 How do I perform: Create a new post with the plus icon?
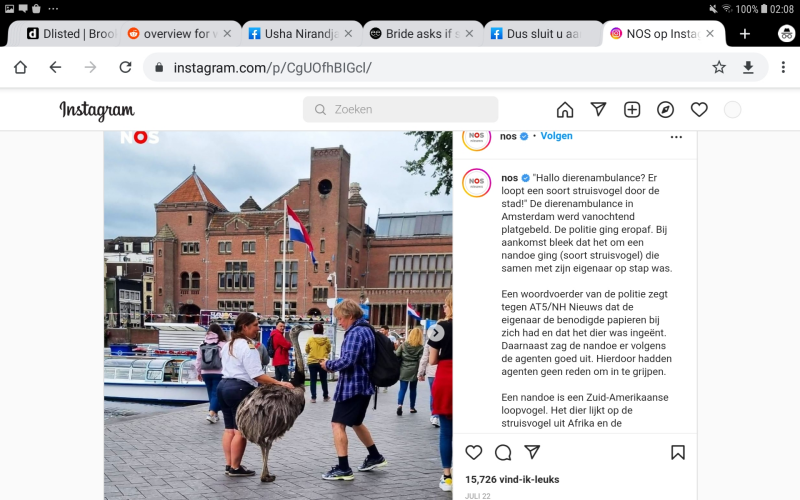coord(632,110)
